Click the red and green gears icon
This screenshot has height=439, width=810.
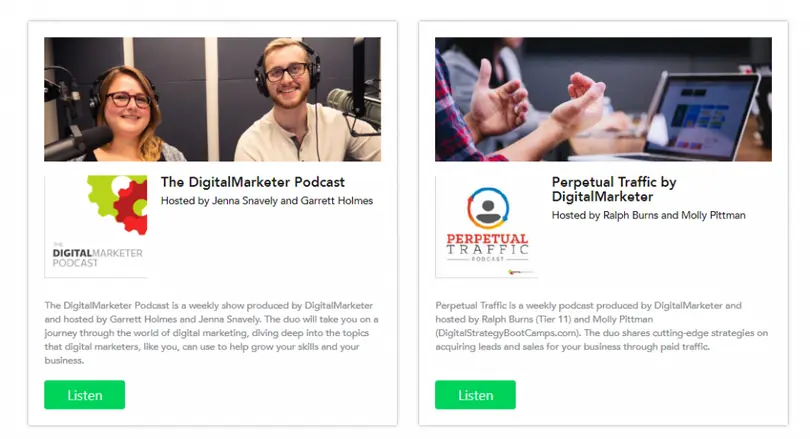(x=117, y=205)
